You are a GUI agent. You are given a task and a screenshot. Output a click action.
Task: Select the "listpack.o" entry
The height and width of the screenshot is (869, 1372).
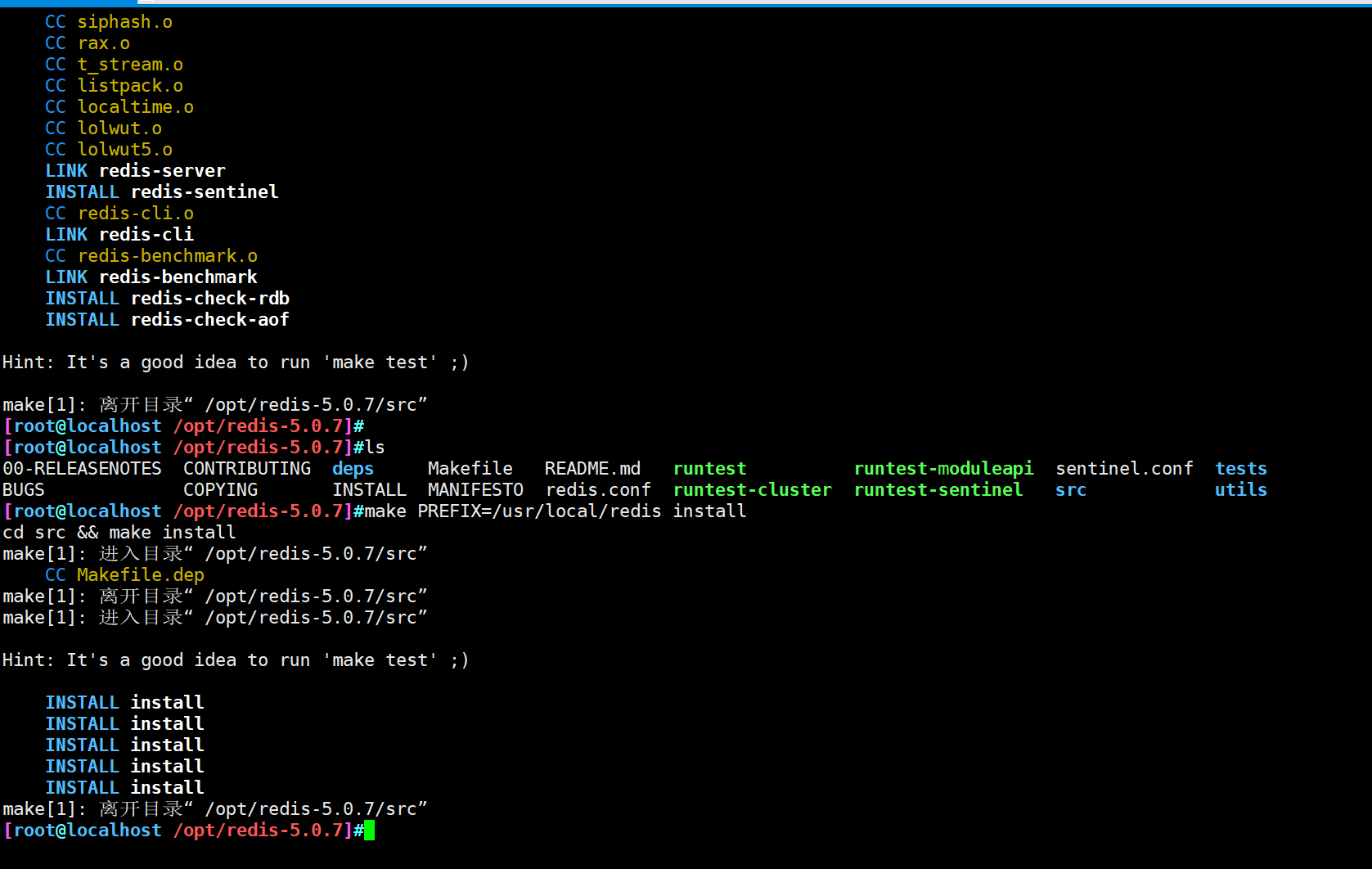[x=130, y=86]
